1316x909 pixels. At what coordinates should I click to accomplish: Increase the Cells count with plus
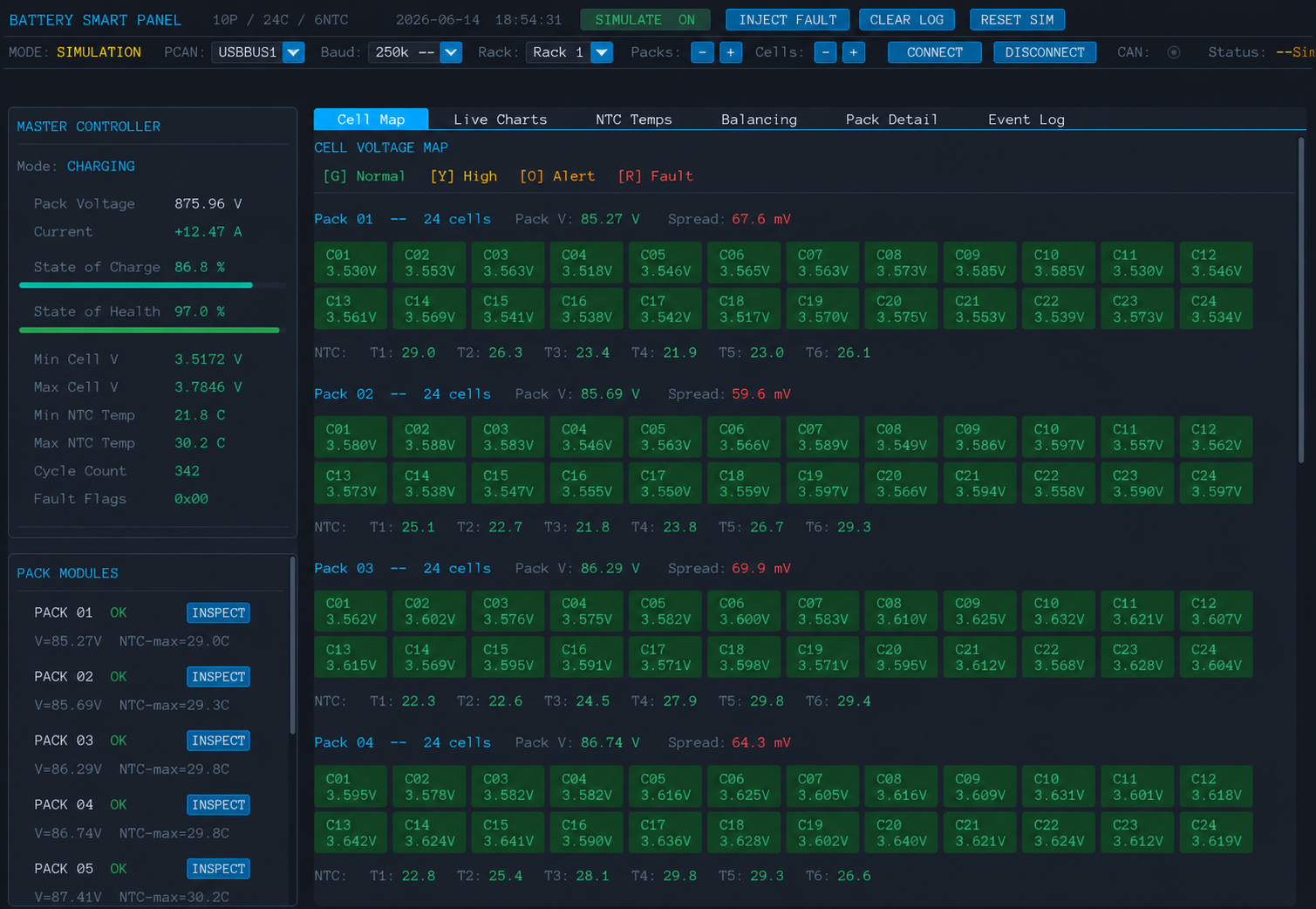click(x=854, y=52)
